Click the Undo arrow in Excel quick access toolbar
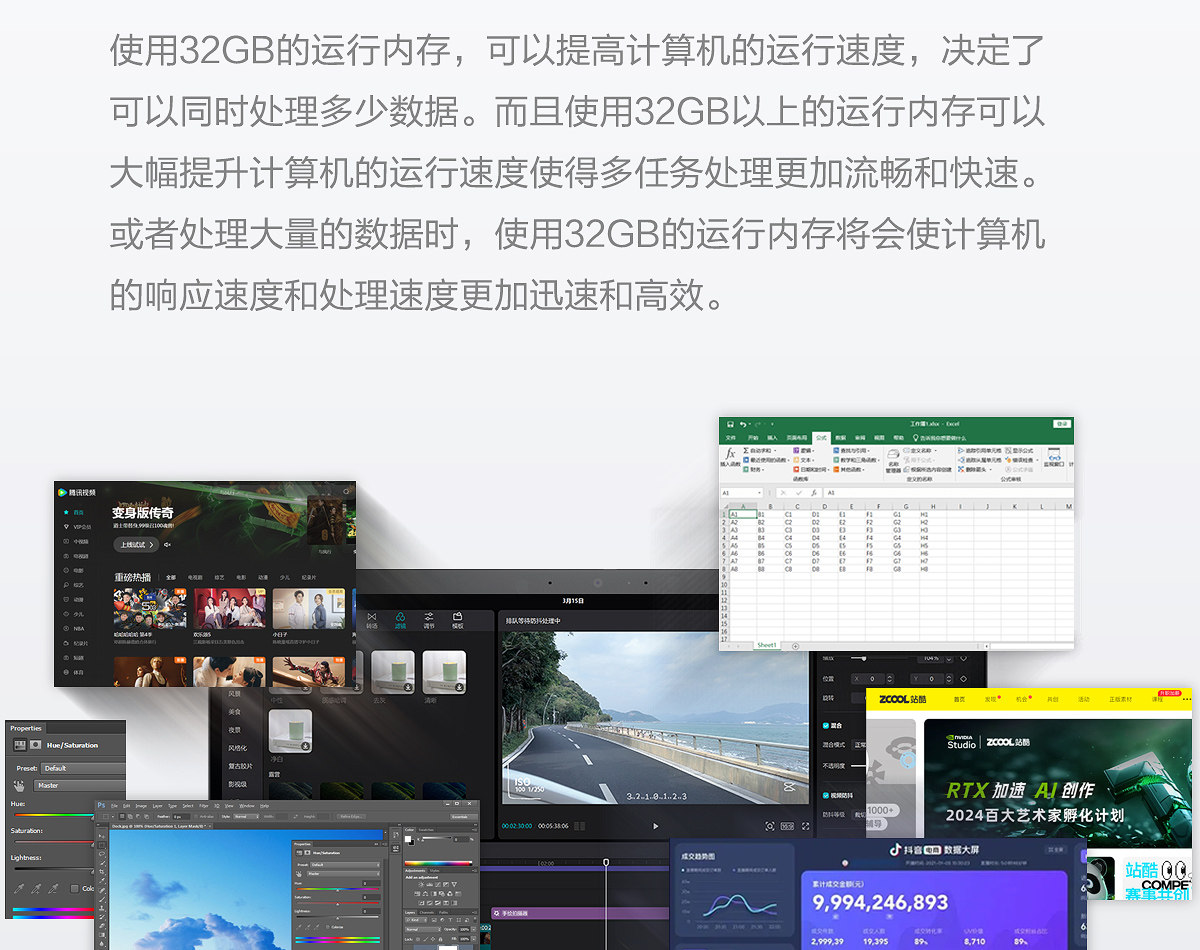Viewport: 1200px width, 950px height. coord(744,424)
